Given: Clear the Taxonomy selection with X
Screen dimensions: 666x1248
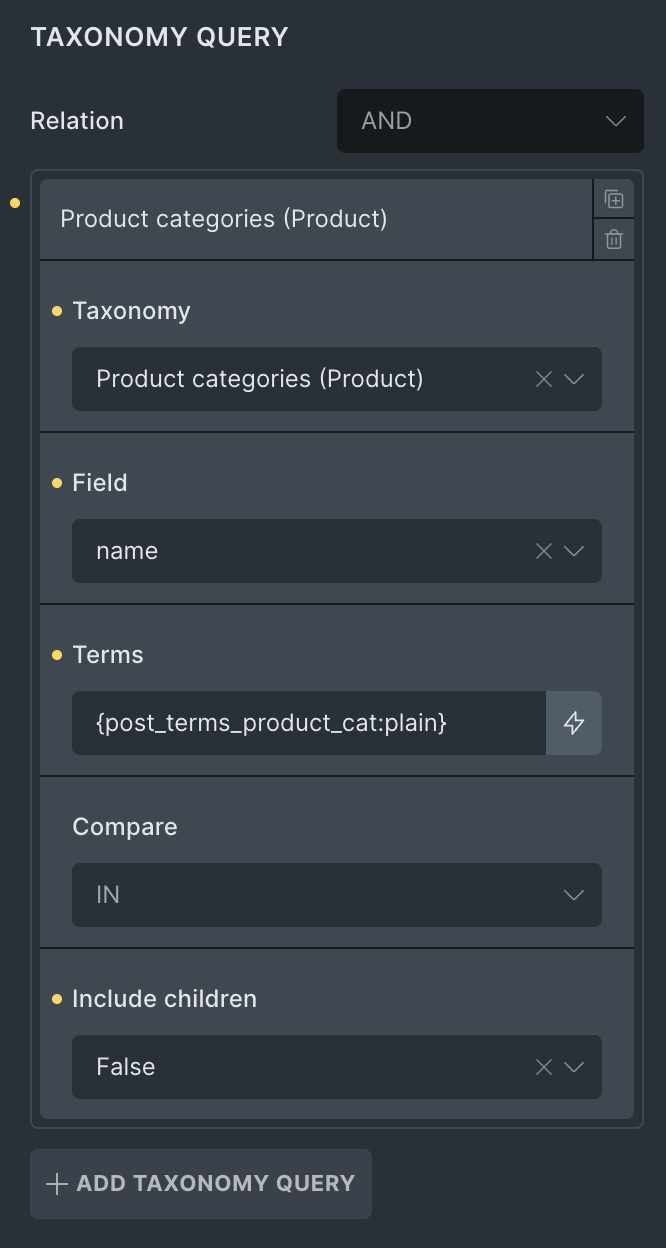Looking at the screenshot, I should (x=544, y=379).
